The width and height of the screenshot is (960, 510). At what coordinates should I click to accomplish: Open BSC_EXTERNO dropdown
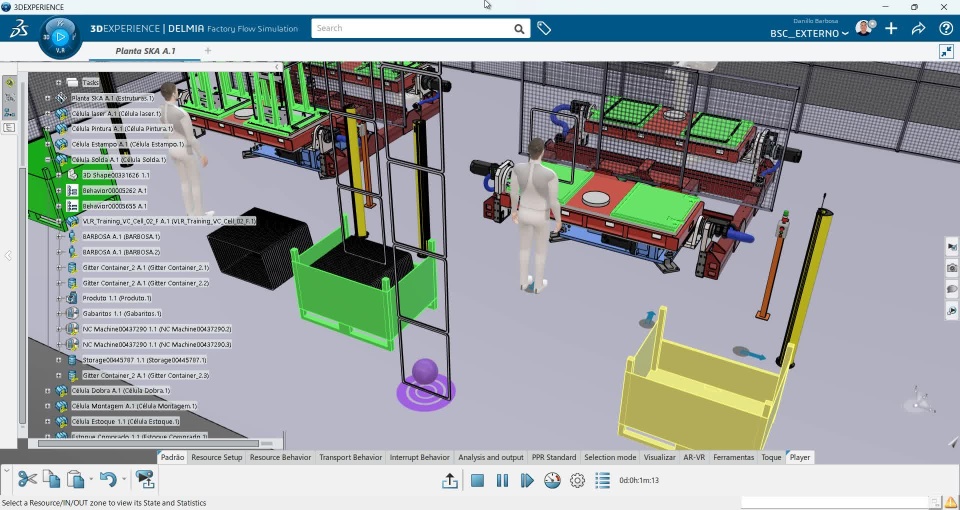click(809, 34)
